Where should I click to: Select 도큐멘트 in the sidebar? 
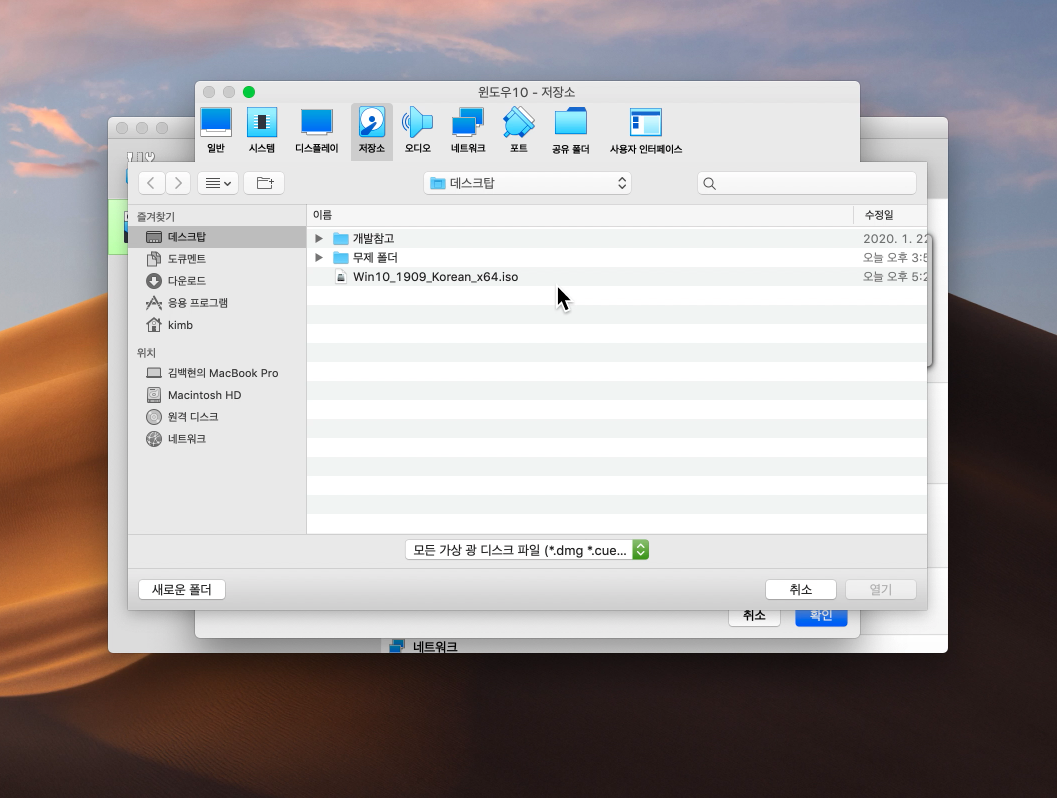(x=217, y=259)
